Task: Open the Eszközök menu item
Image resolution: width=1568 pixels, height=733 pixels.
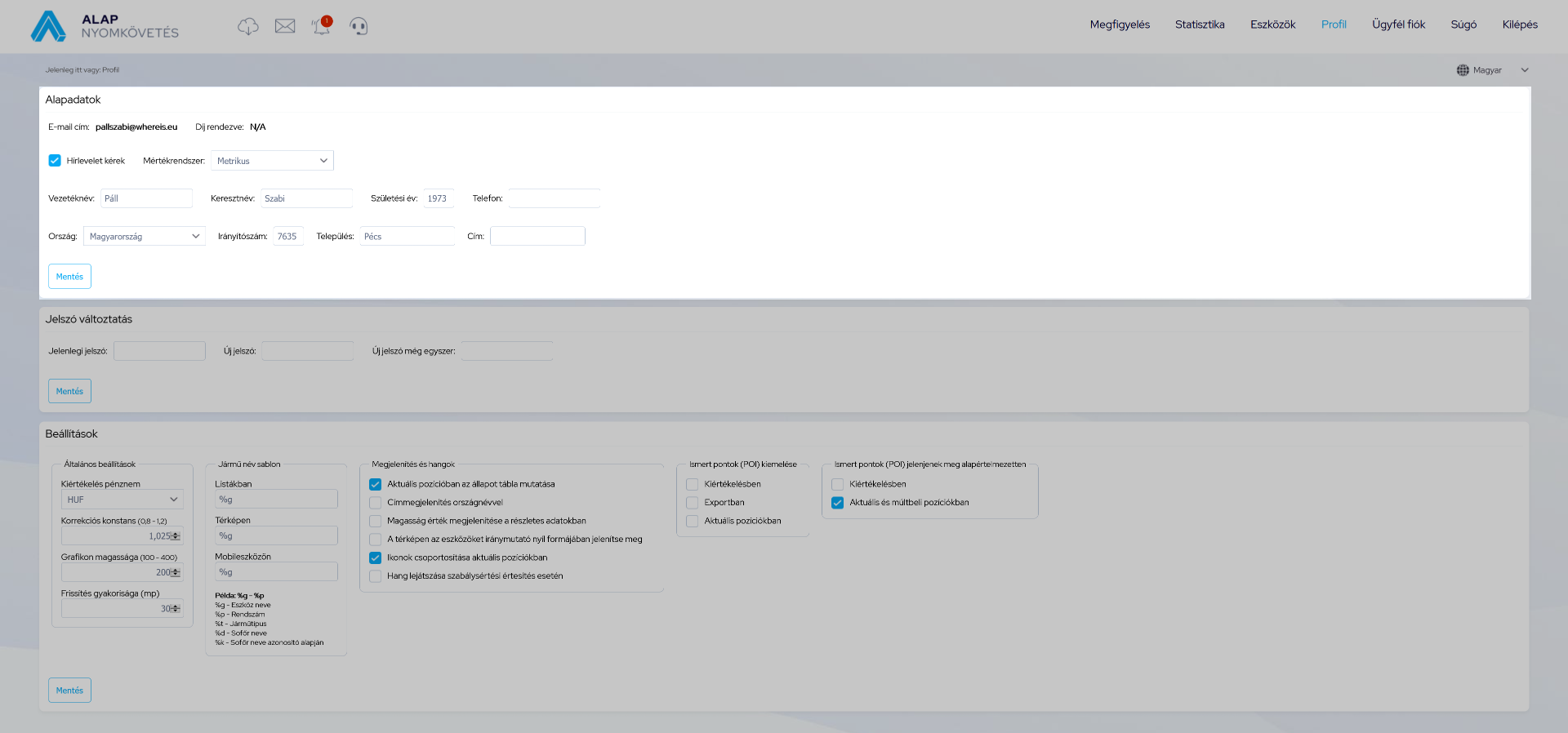Action: click(x=1272, y=24)
